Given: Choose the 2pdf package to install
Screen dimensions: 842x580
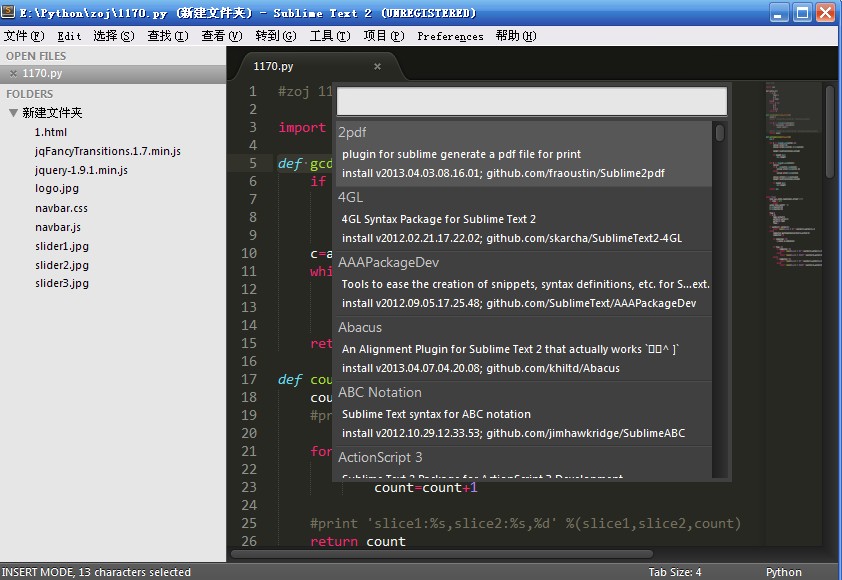Looking at the screenshot, I should coord(524,154).
